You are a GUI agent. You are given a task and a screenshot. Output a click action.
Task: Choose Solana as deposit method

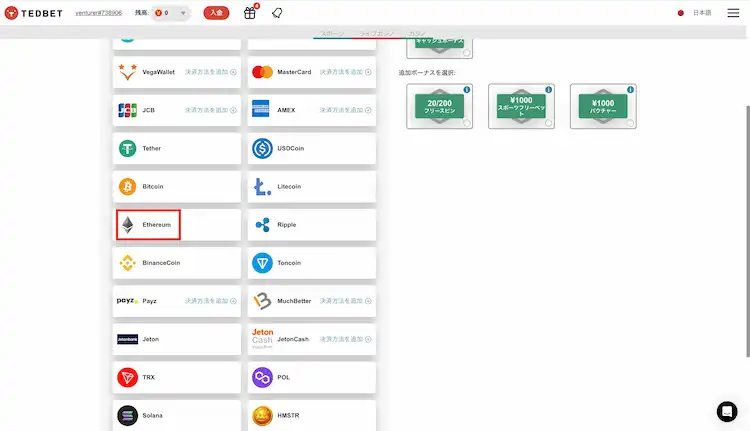pyautogui.click(x=176, y=415)
